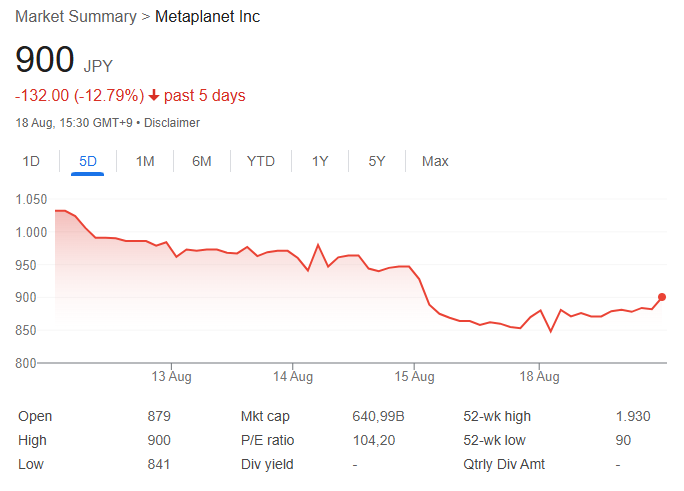Screen dimensions: 684x491
Task: Select the YTD time range
Action: pyautogui.click(x=261, y=161)
